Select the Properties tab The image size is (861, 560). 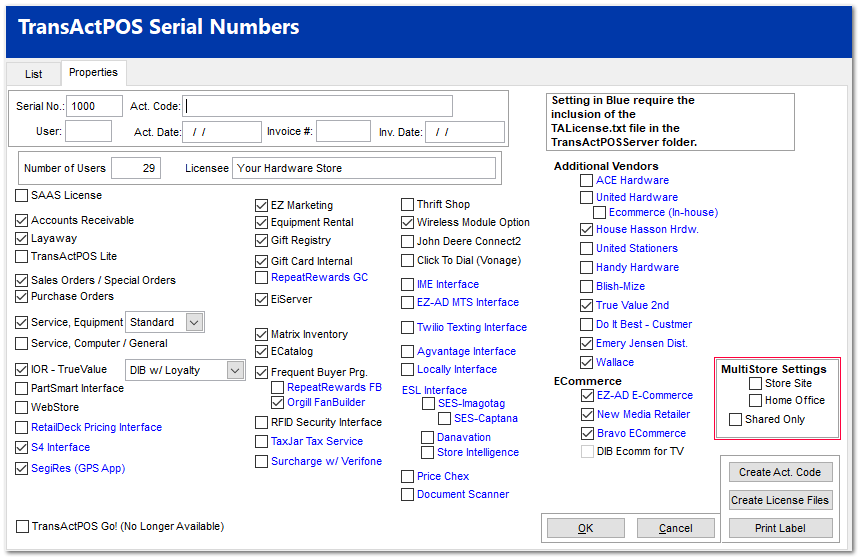click(93, 72)
